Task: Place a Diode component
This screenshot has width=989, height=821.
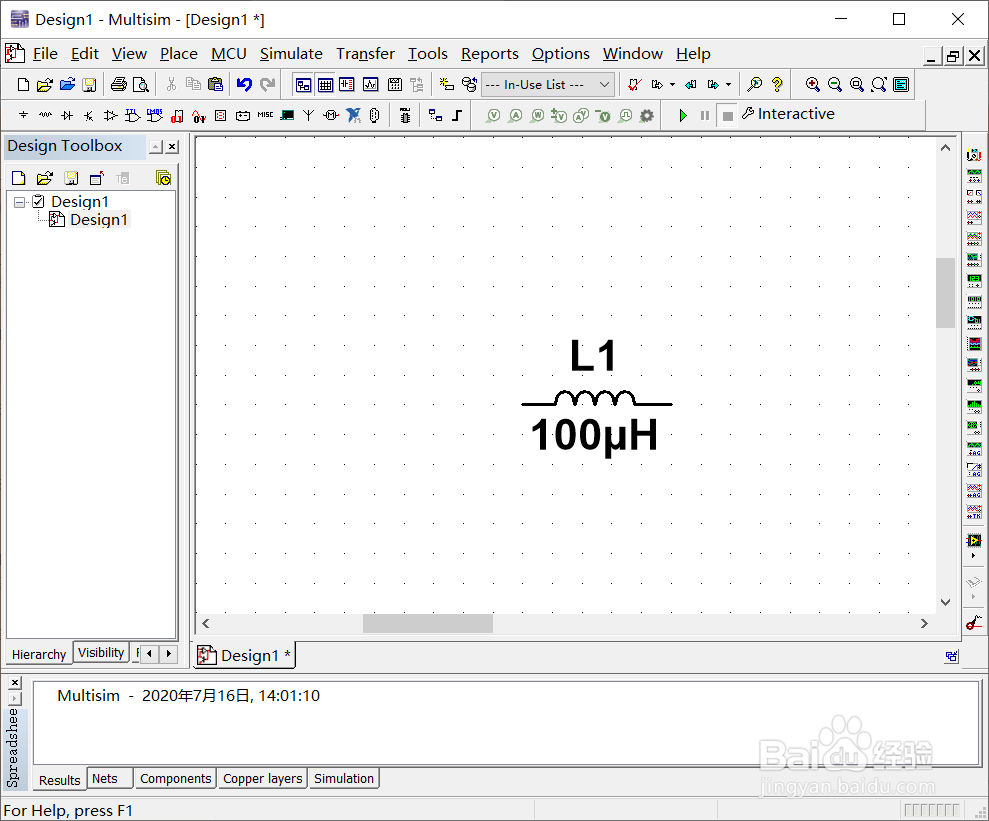Action: tap(67, 115)
